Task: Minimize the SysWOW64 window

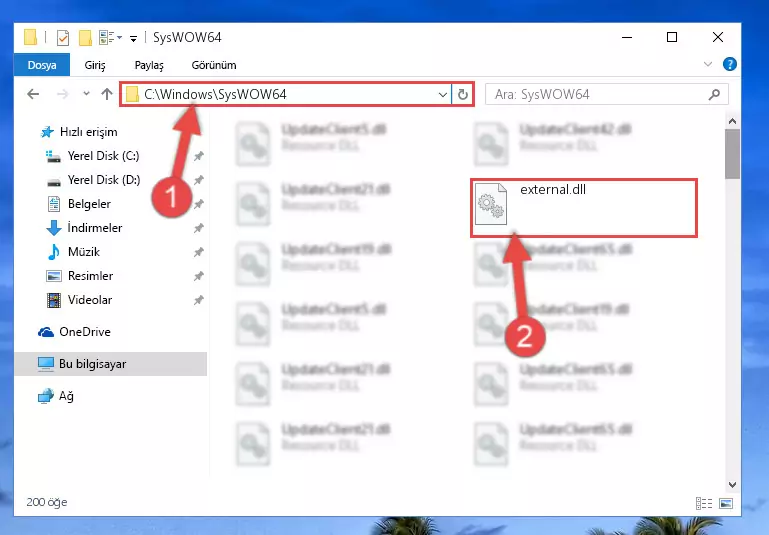Action: 627,37
